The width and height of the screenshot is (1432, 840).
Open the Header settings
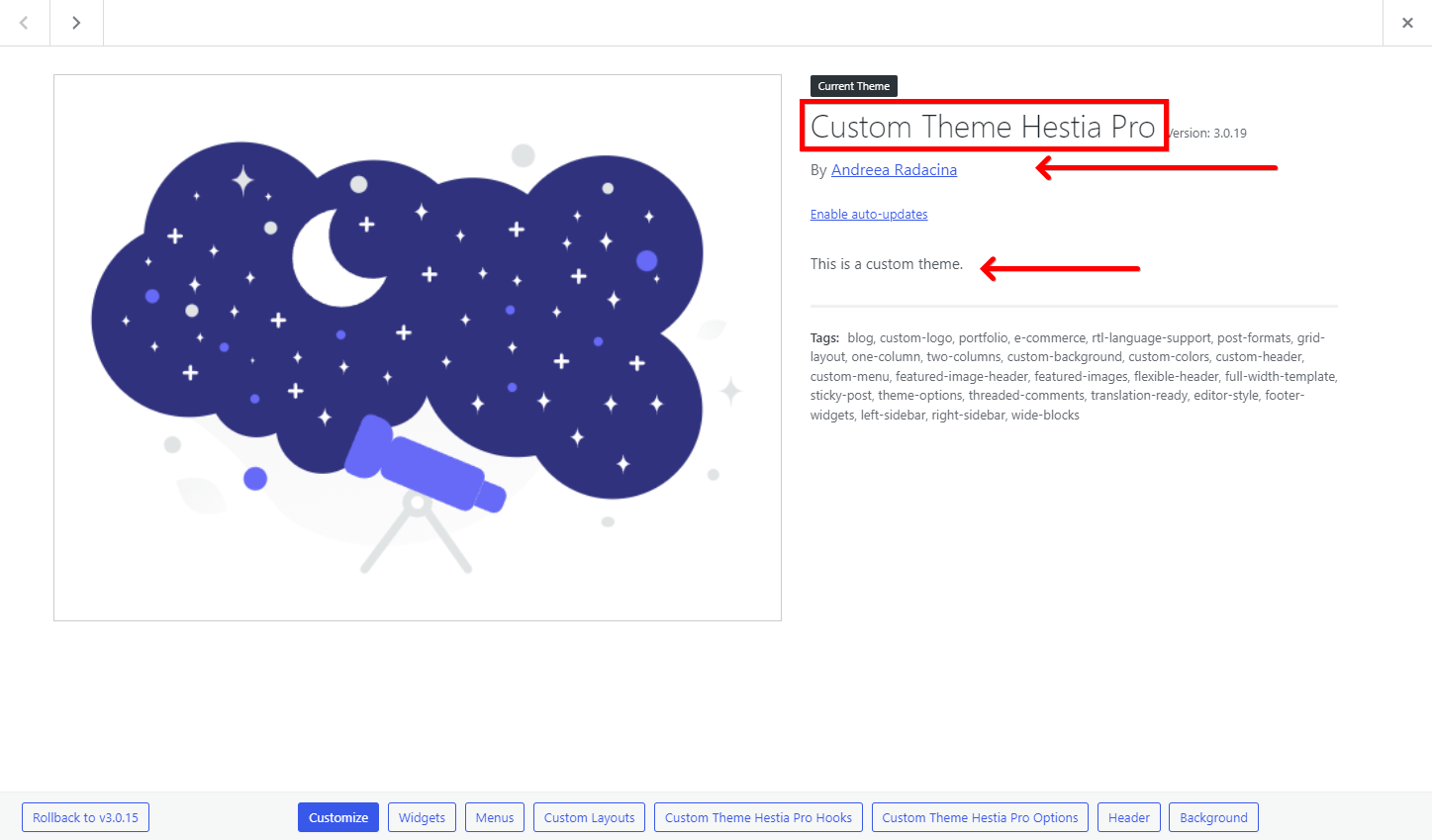click(x=1129, y=817)
